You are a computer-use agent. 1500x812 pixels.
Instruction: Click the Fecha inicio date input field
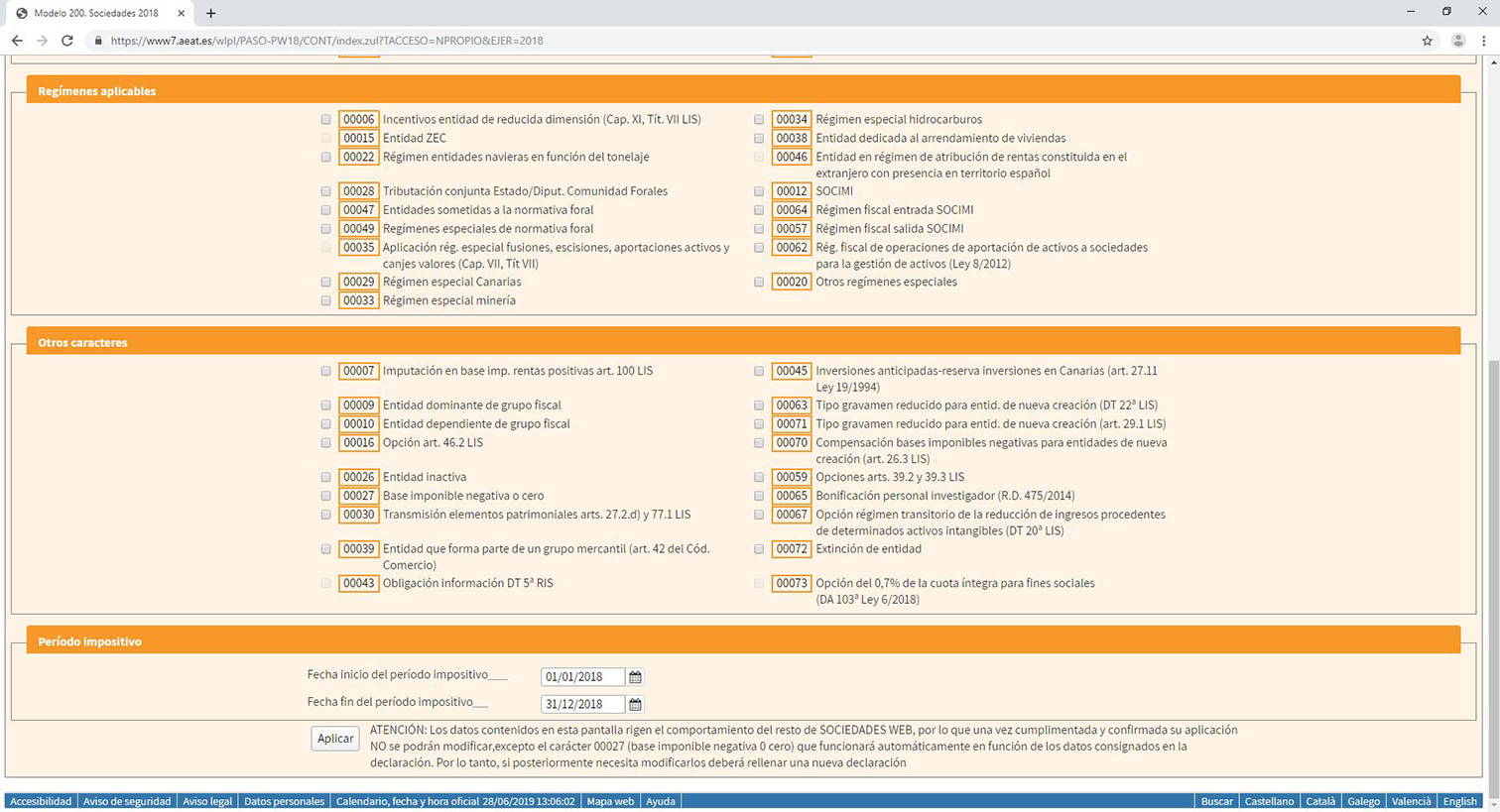coord(582,677)
